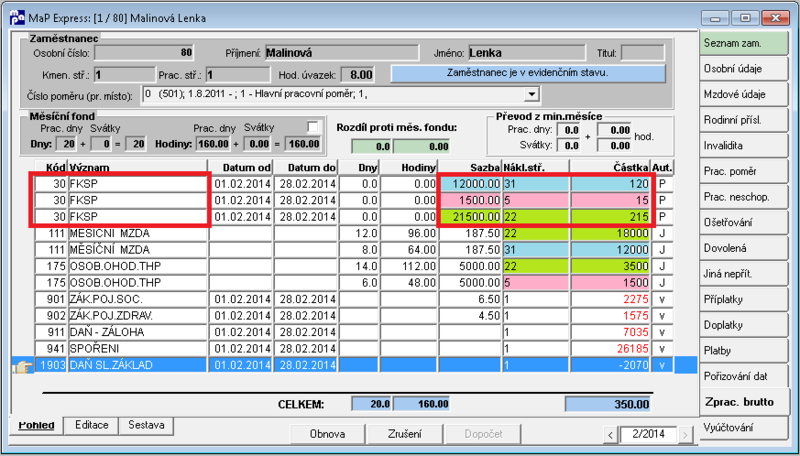Image resolution: width=800 pixels, height=456 pixels.
Task: Open Mzdové údaje section
Action: tap(744, 94)
